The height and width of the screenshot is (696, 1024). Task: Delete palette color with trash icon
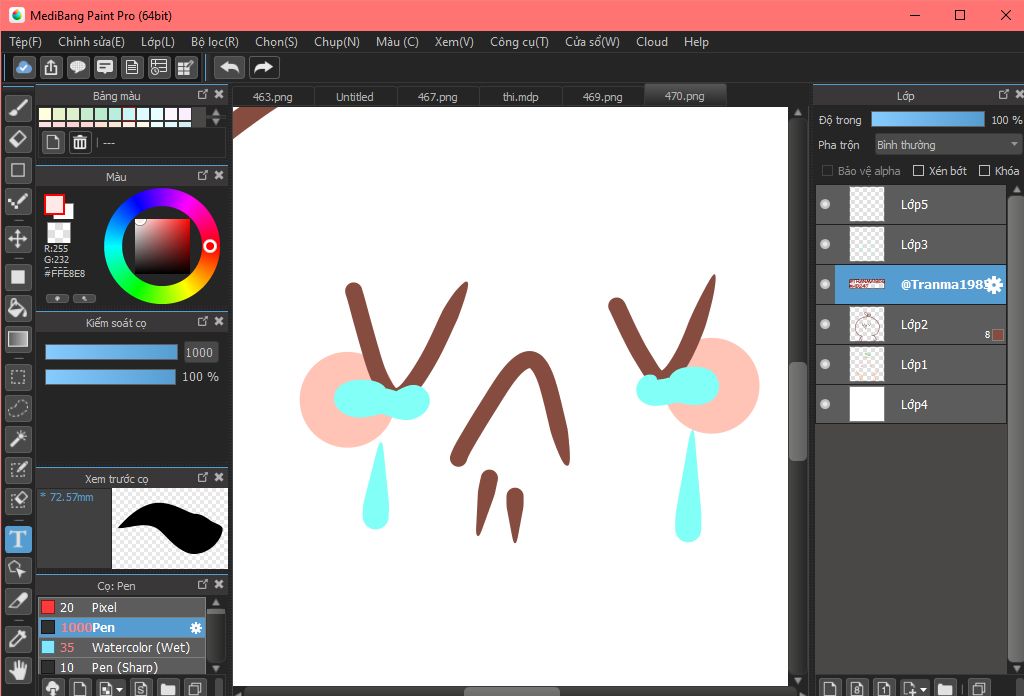pyautogui.click(x=80, y=142)
